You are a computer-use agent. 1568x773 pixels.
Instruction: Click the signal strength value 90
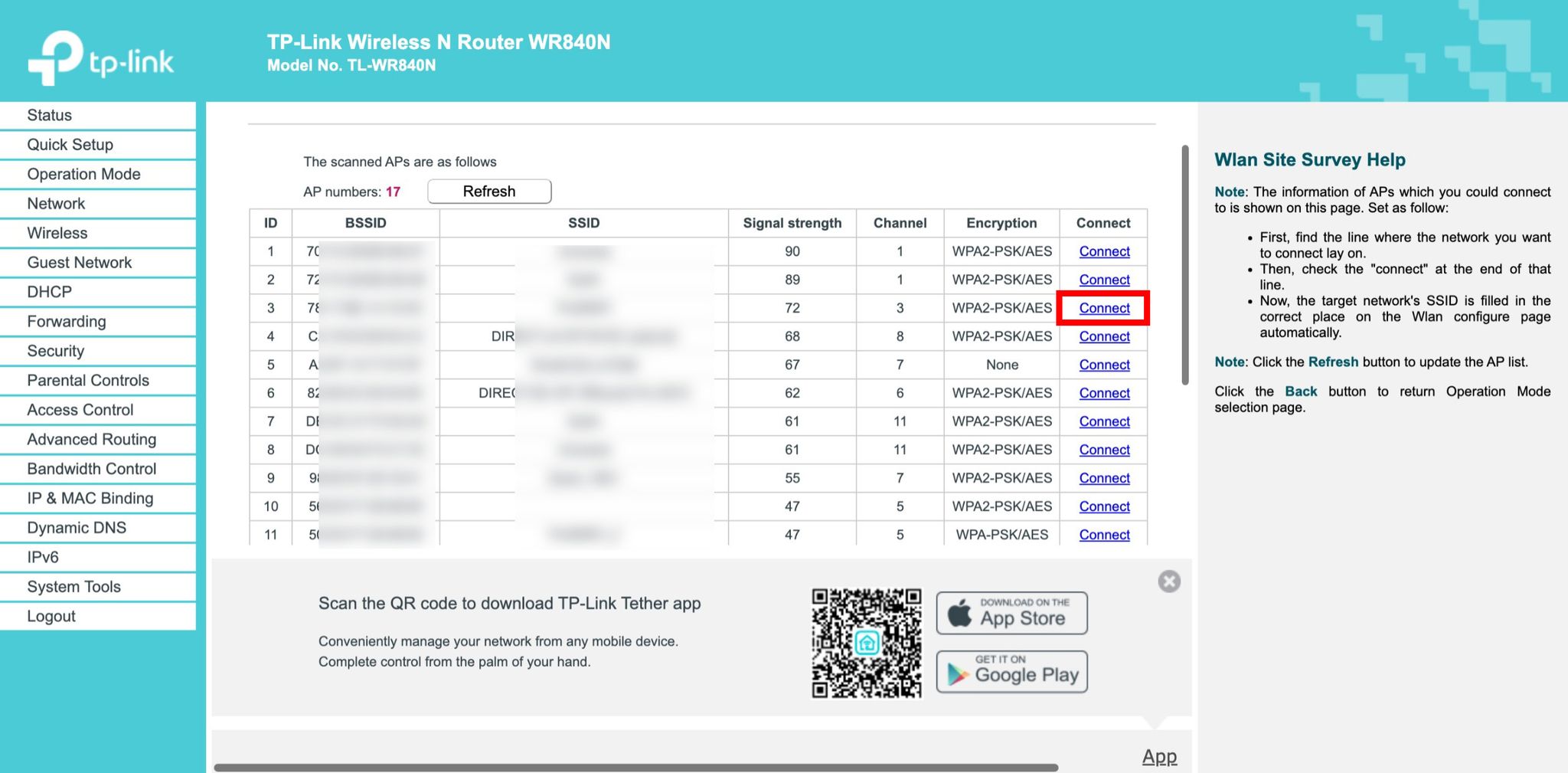(792, 251)
